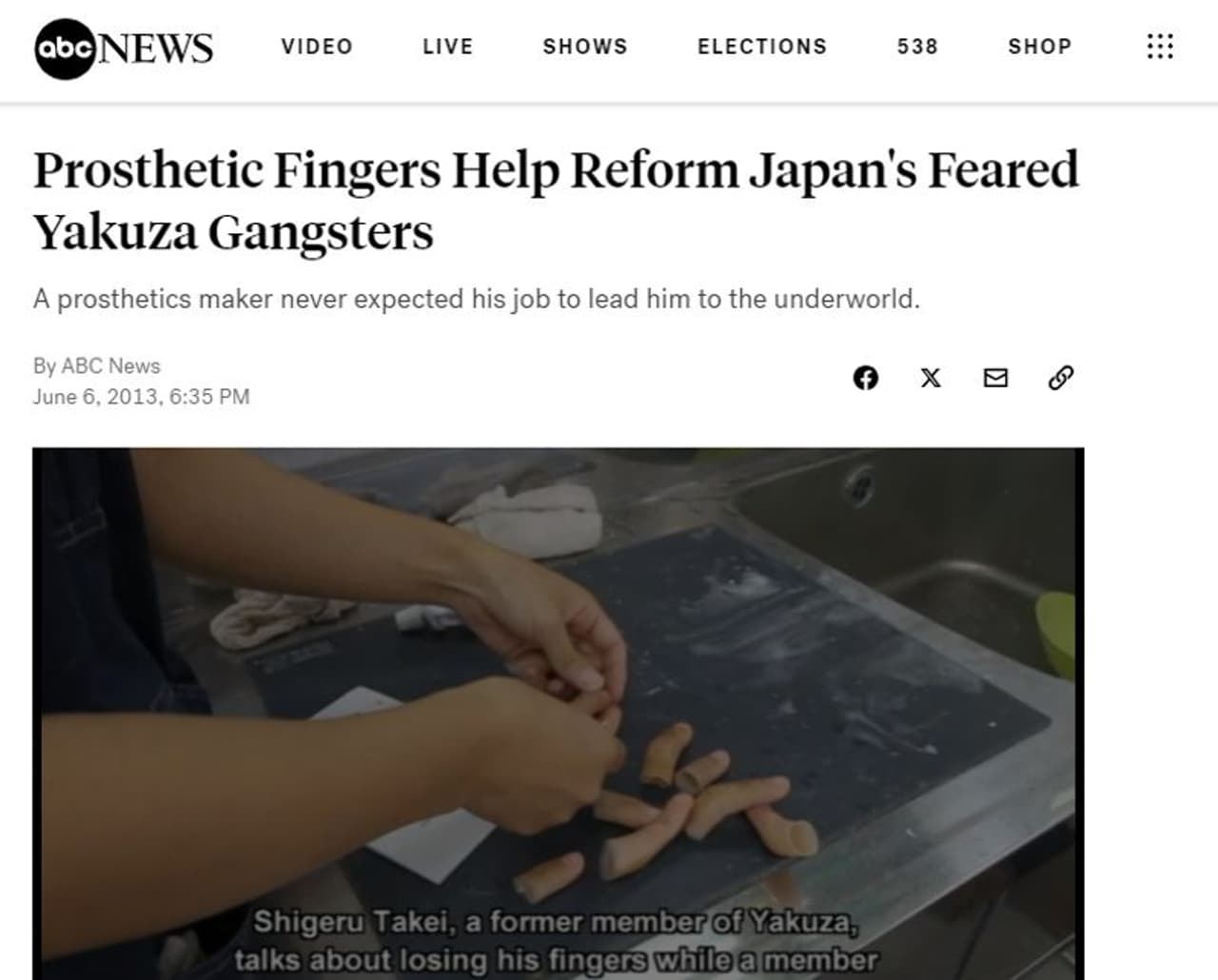Click the By ABC News byline
1218x980 pixels.
click(x=97, y=365)
